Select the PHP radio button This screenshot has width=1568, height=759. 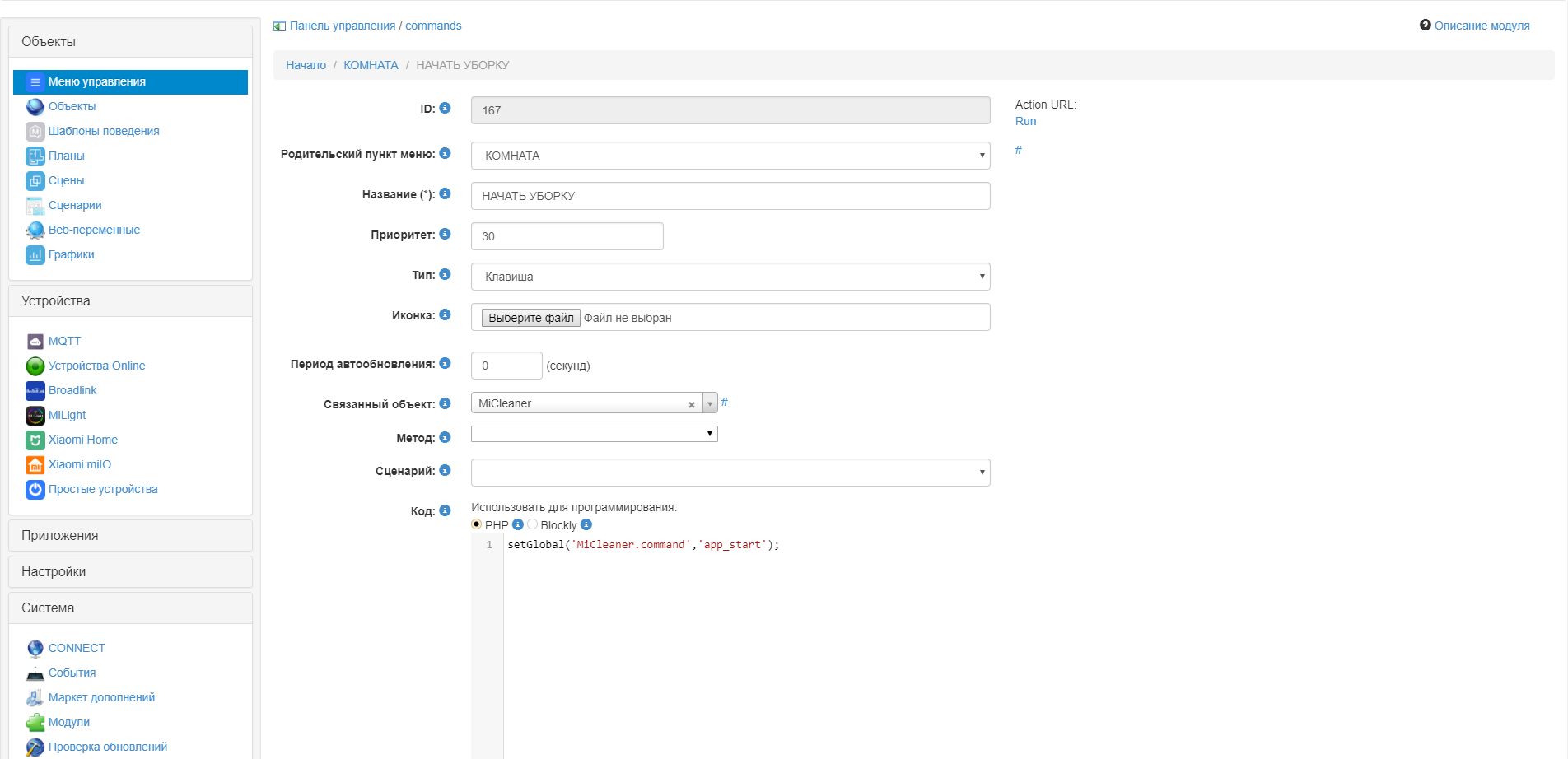click(476, 524)
